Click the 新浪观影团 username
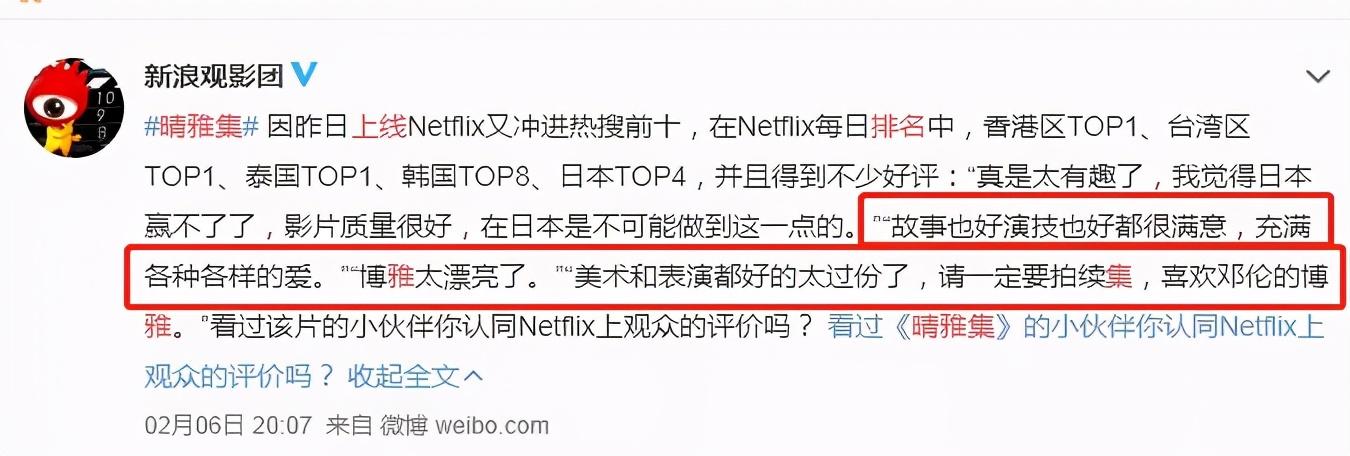 [214, 76]
